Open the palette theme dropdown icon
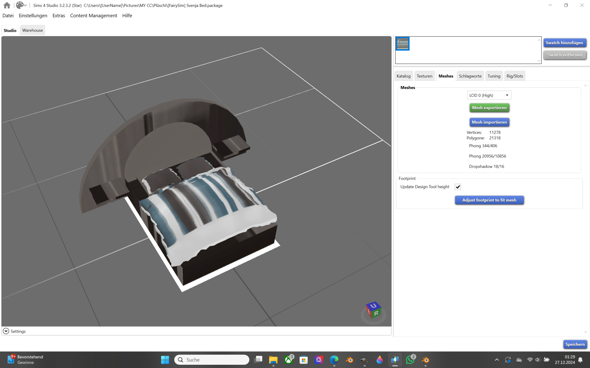590x368 pixels. pos(21,5)
